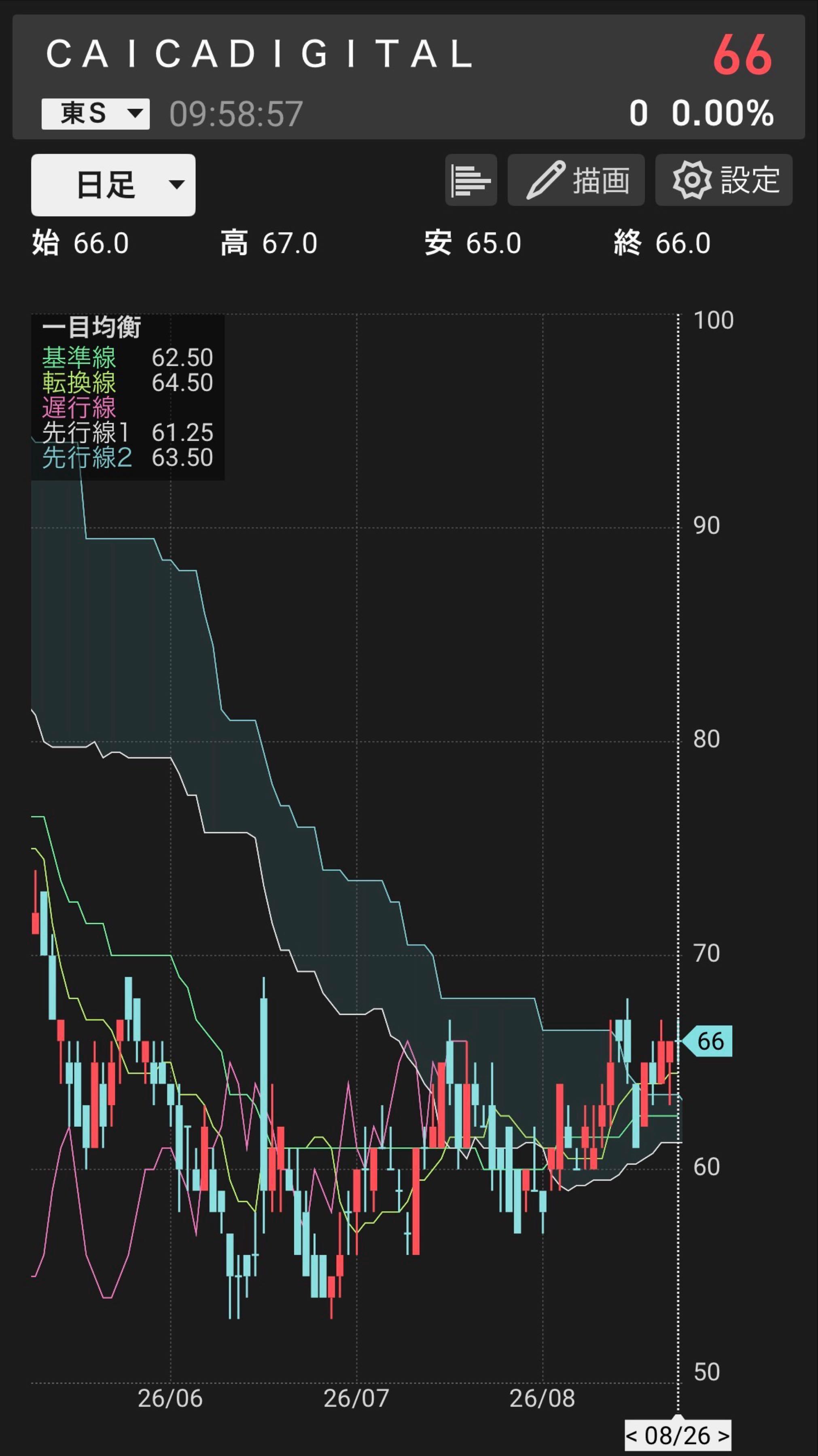Select the 先行線2 63.50 legend row

point(128,457)
